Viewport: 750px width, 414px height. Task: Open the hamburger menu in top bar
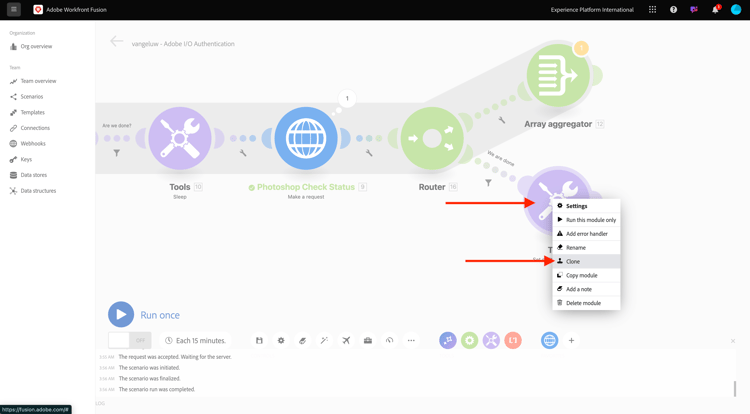tap(14, 9)
